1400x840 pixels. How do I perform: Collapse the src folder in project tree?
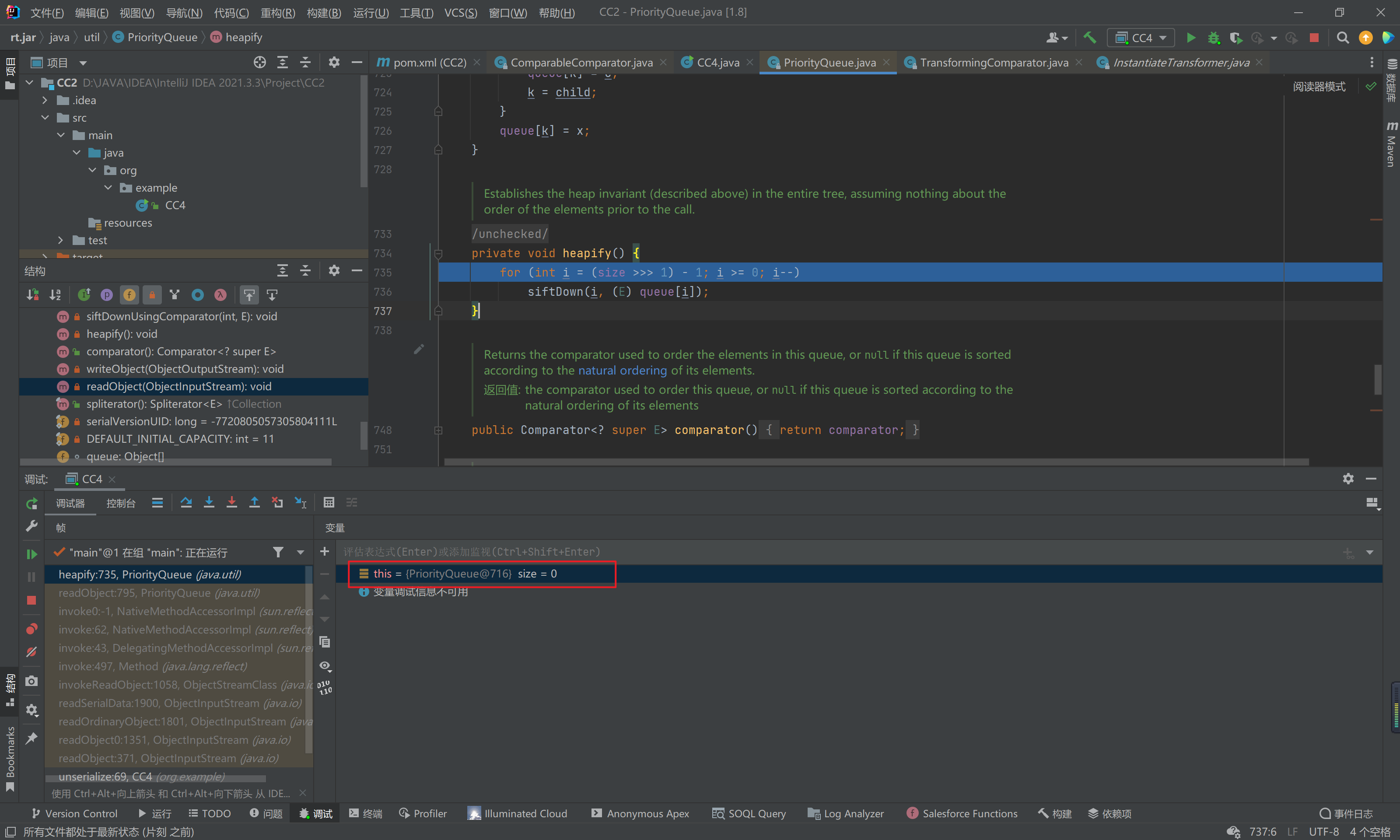tap(45, 118)
